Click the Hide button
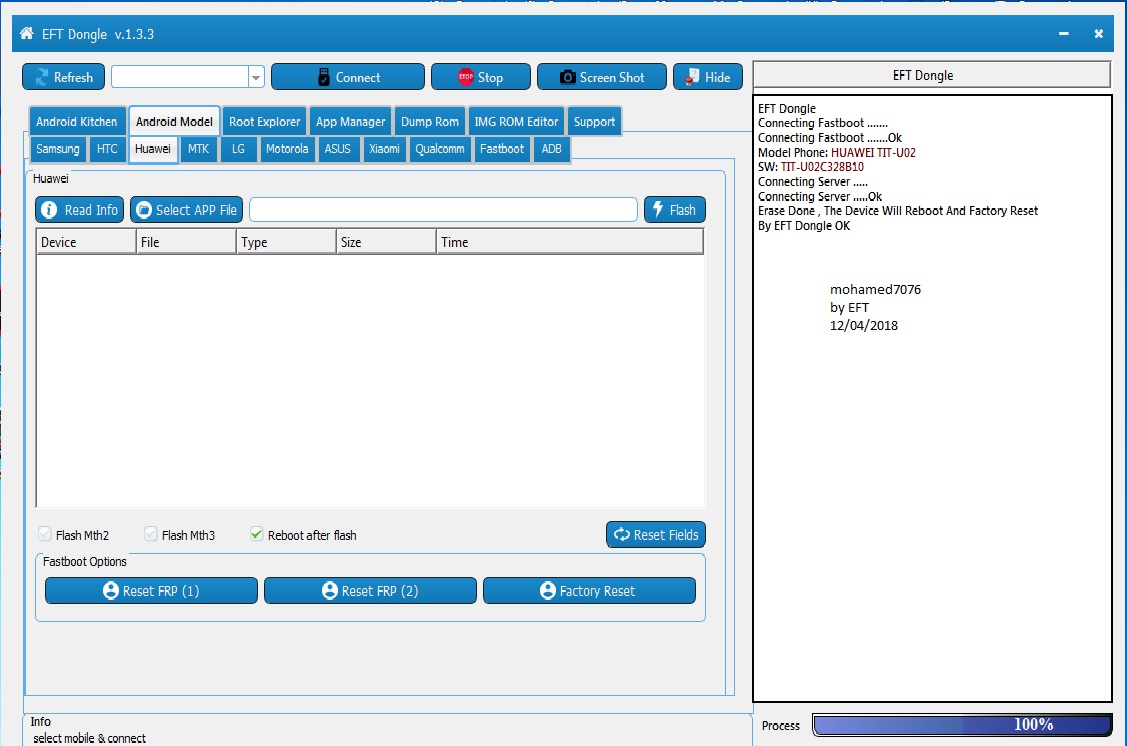The image size is (1127, 746). click(x=708, y=77)
